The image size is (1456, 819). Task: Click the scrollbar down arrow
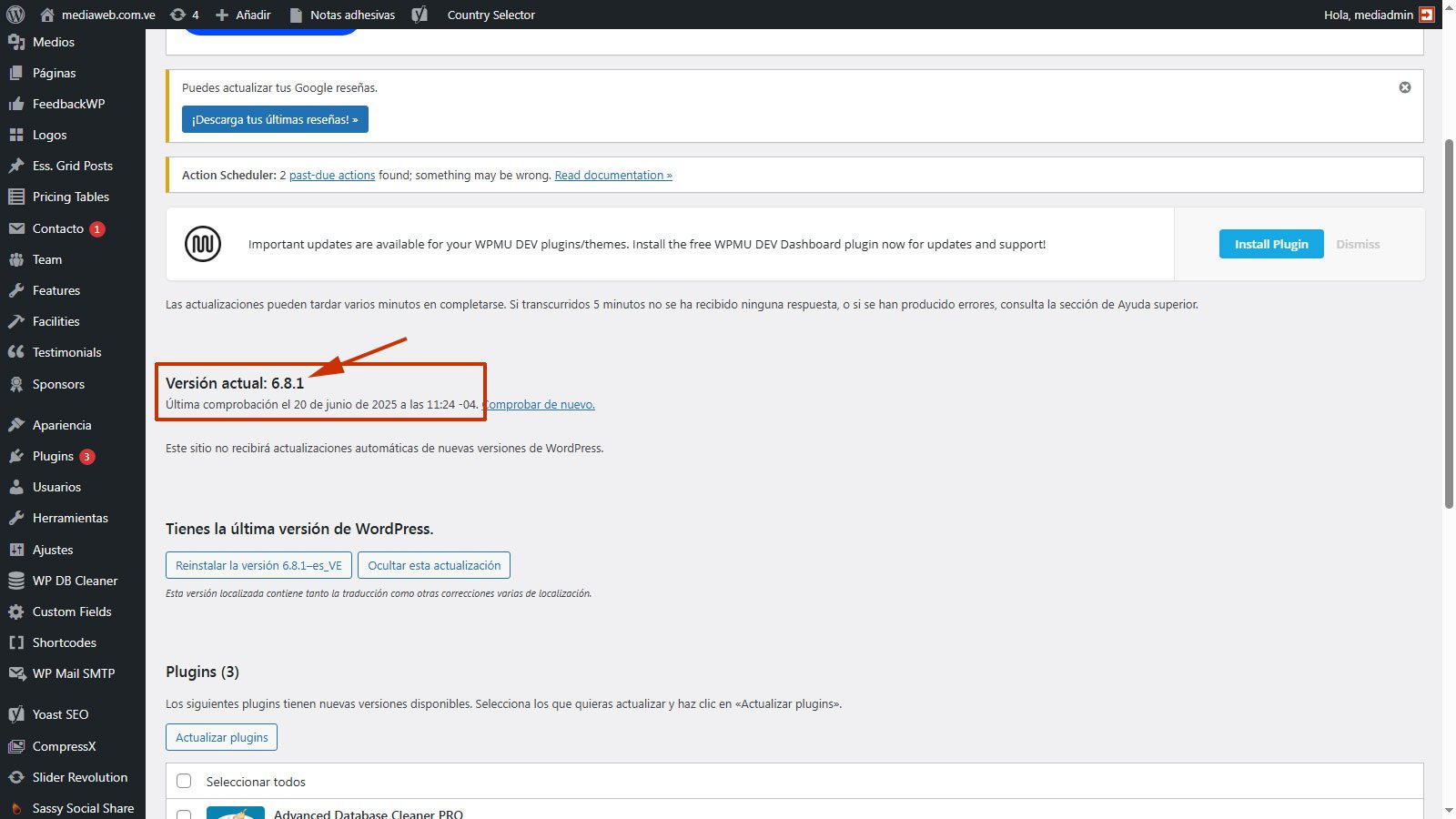[x=1449, y=810]
